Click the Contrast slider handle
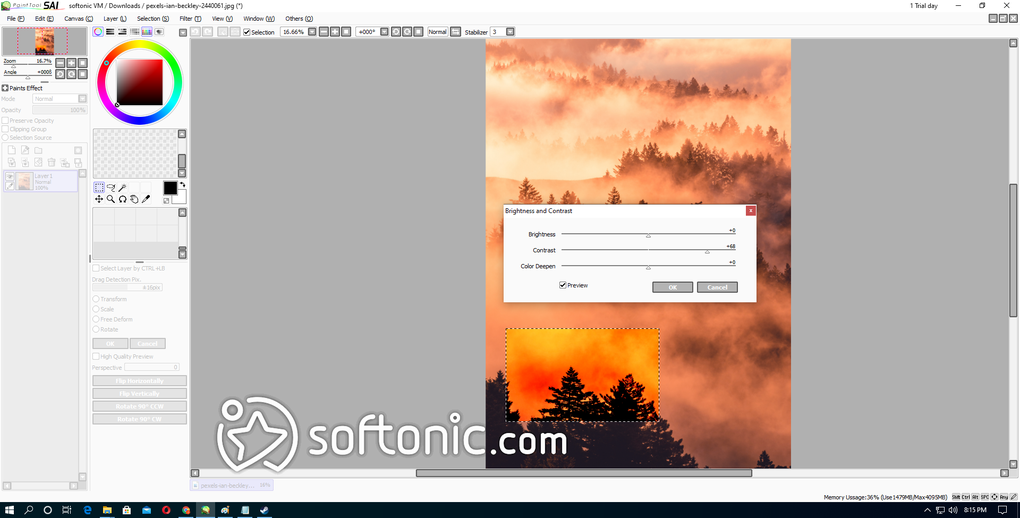This screenshot has width=1020, height=518. coord(707,251)
